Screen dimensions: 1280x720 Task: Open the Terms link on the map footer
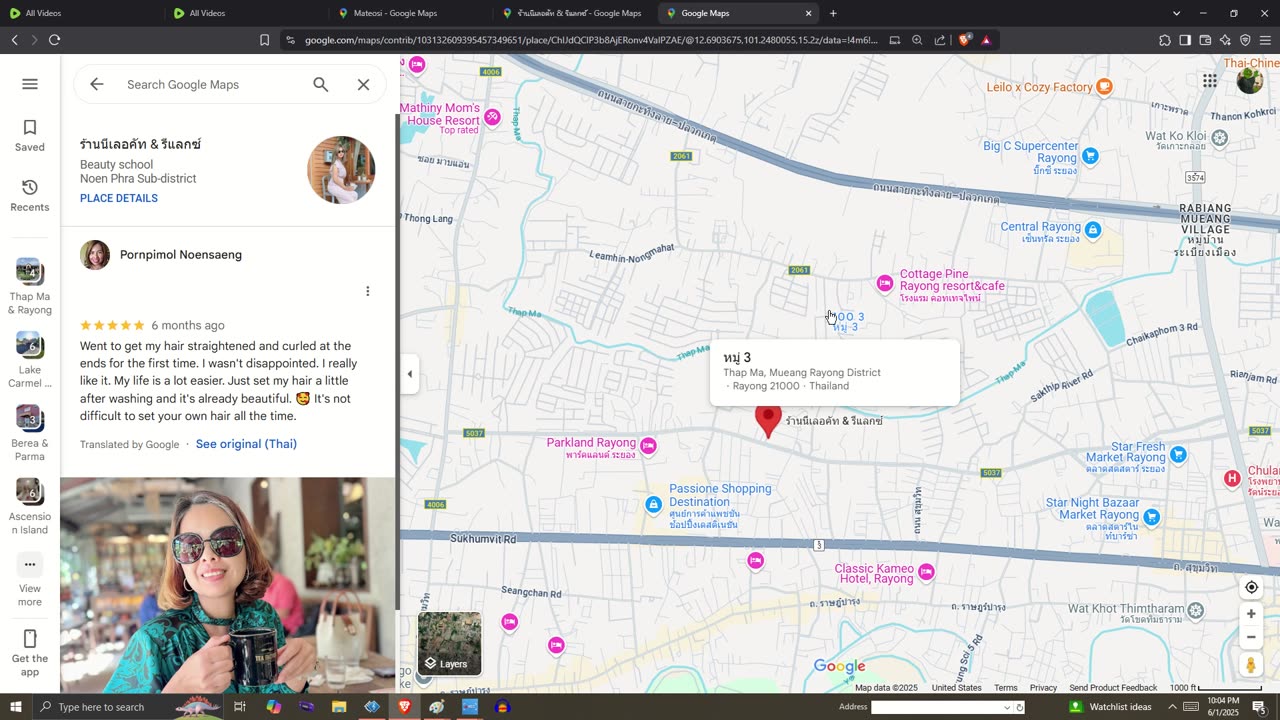[x=1006, y=688]
